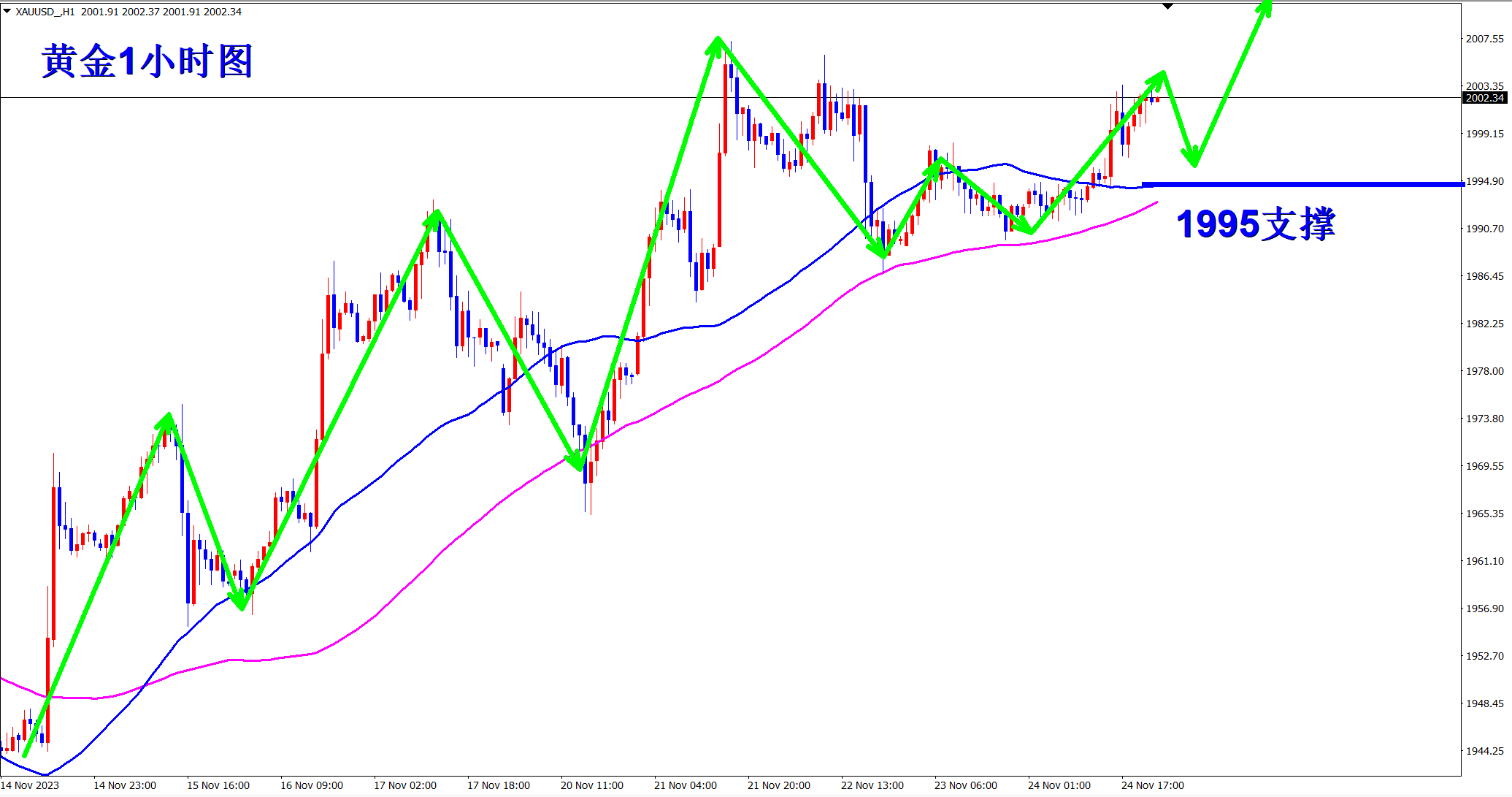The width and height of the screenshot is (1512, 797).
Task: Click the triangle next to the XAUUSD_H1 symbol label
Action: pyautogui.click(x=7, y=11)
